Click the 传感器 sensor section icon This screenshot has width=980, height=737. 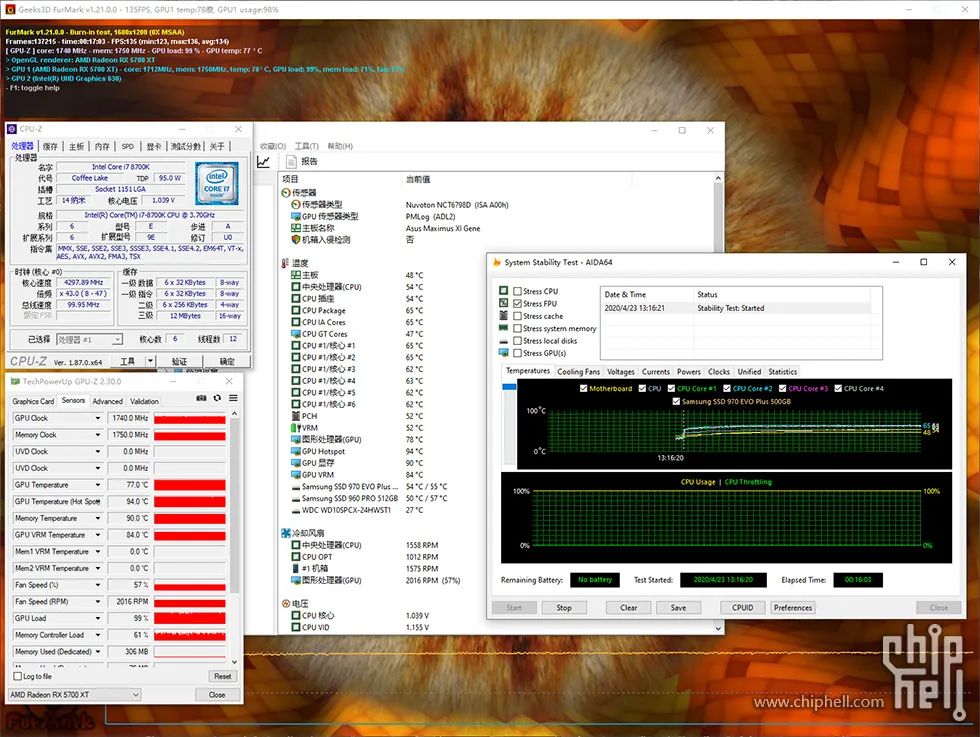[x=286, y=193]
